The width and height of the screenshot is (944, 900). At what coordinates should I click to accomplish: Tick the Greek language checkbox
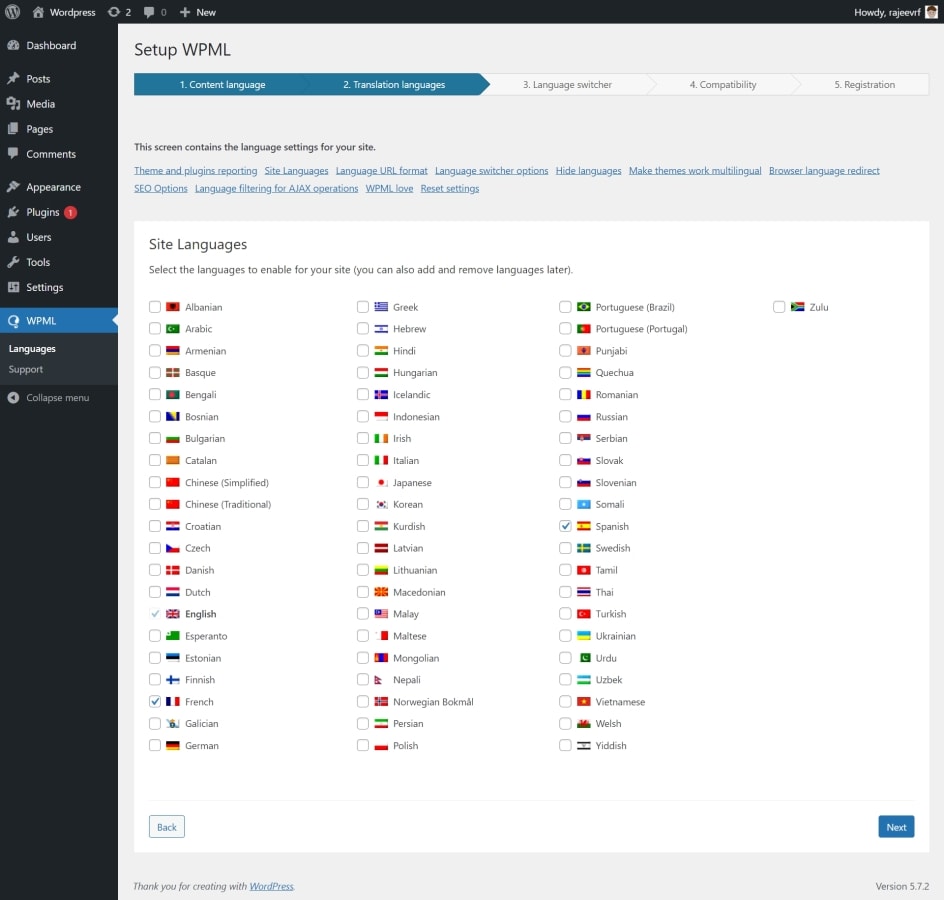[x=362, y=307]
